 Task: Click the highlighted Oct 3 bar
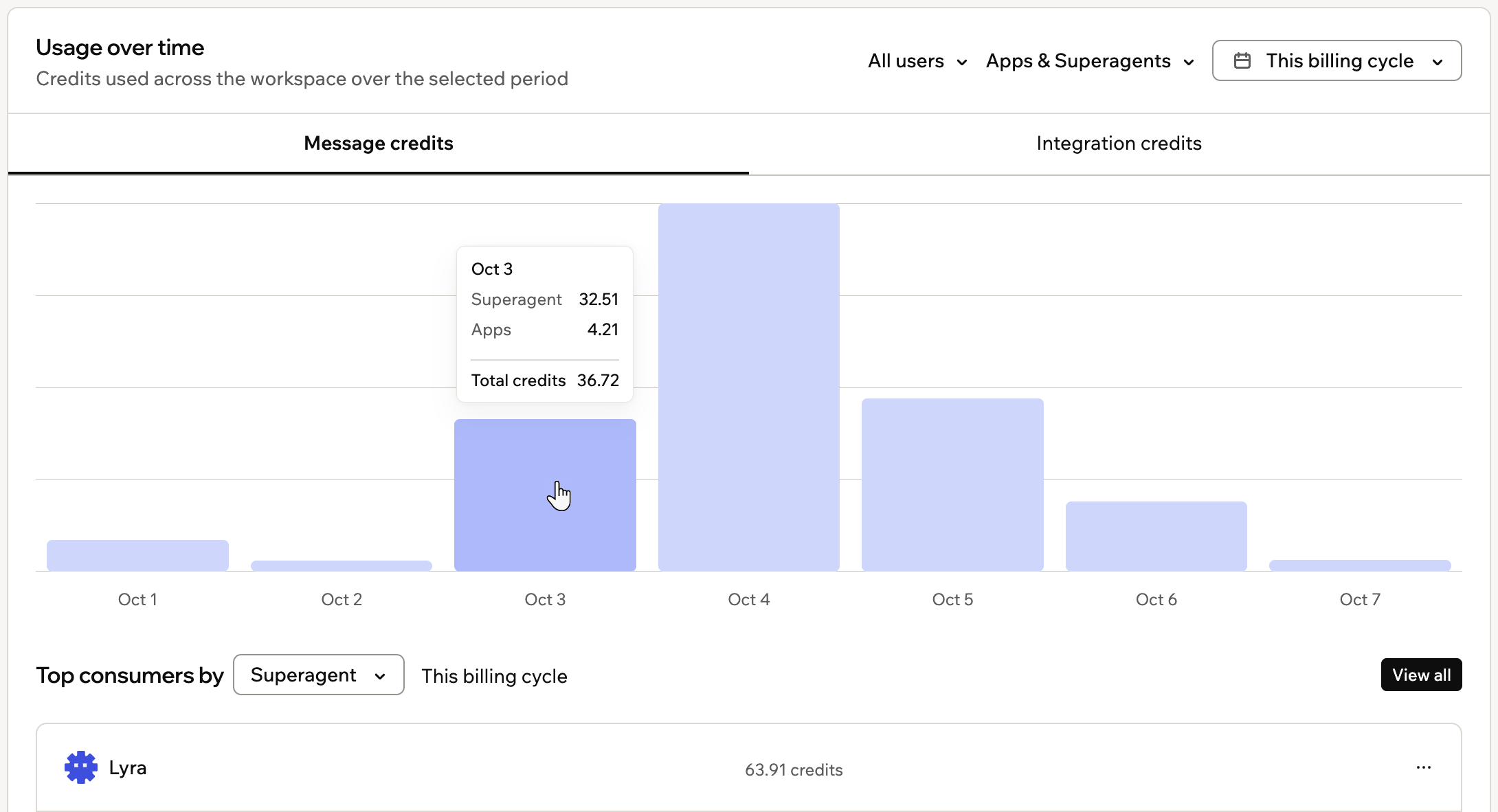[545, 495]
